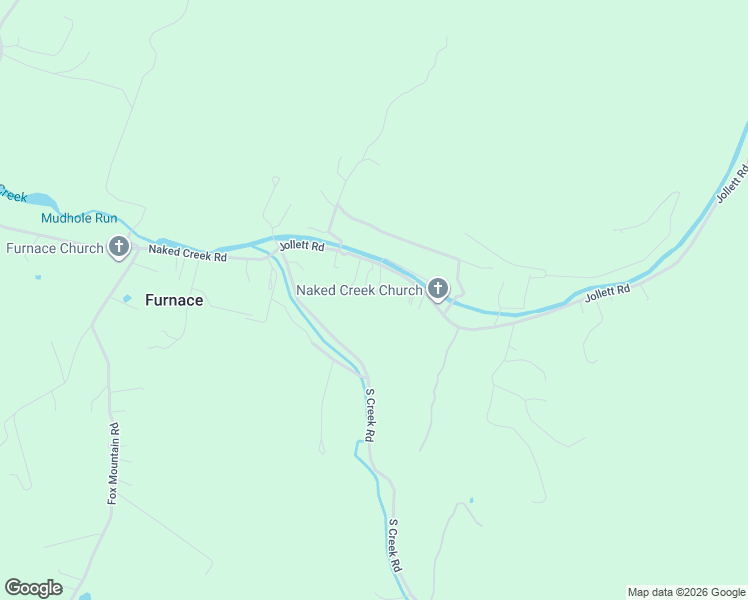Click the Naked Creek Rd label

point(187,253)
